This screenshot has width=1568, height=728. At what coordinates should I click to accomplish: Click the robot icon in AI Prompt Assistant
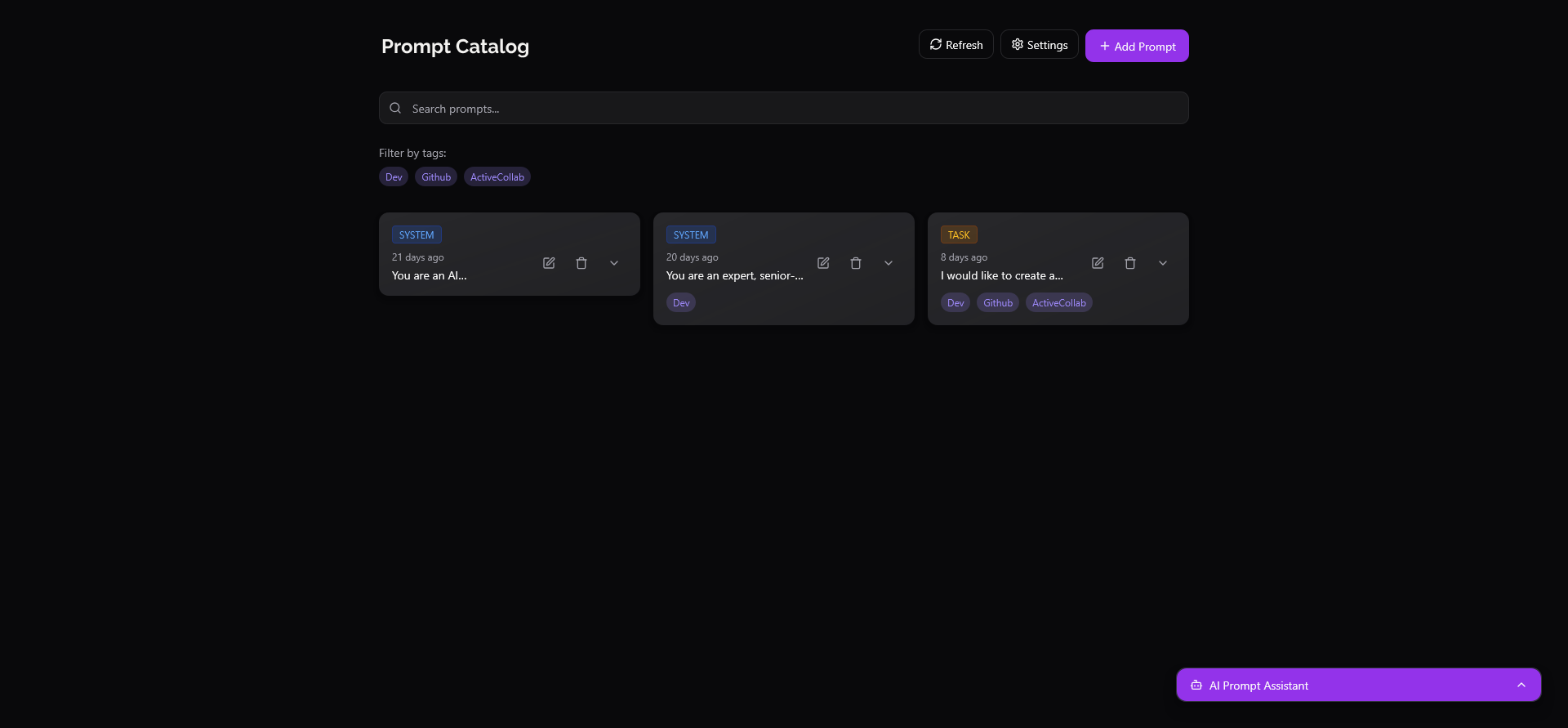[x=1196, y=686]
